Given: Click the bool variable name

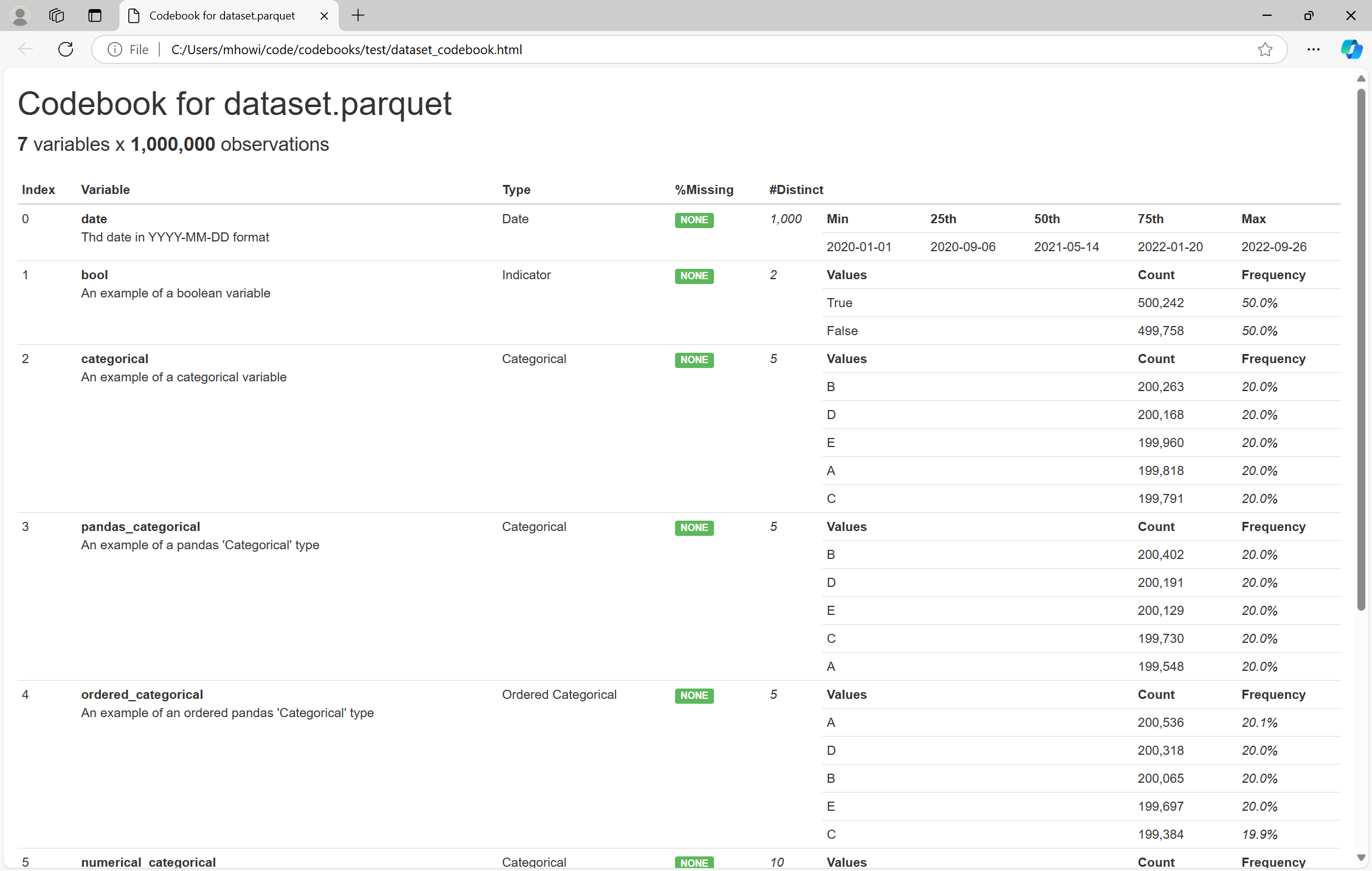Looking at the screenshot, I should [94, 275].
